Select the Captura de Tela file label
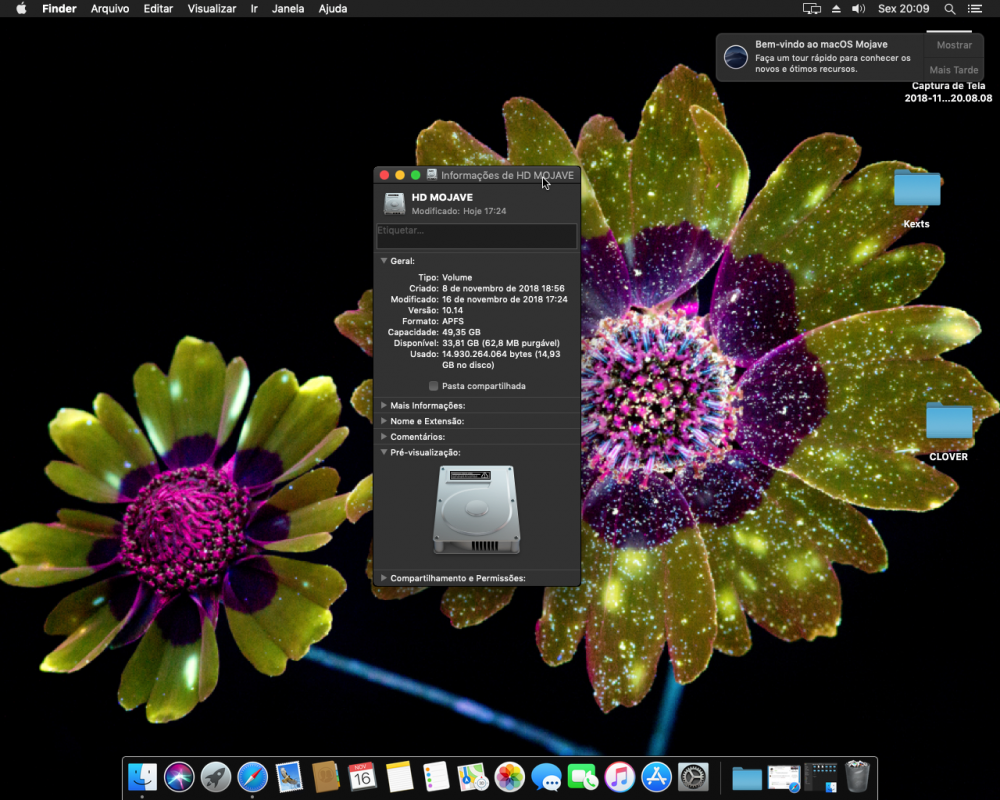 tap(948, 92)
